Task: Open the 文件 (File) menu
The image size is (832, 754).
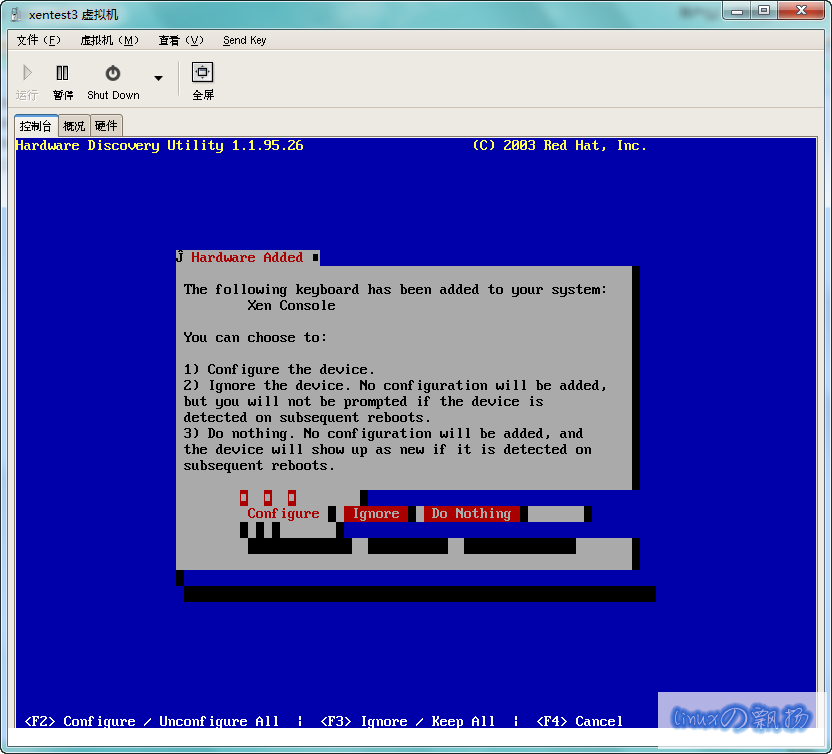Action: click(39, 40)
